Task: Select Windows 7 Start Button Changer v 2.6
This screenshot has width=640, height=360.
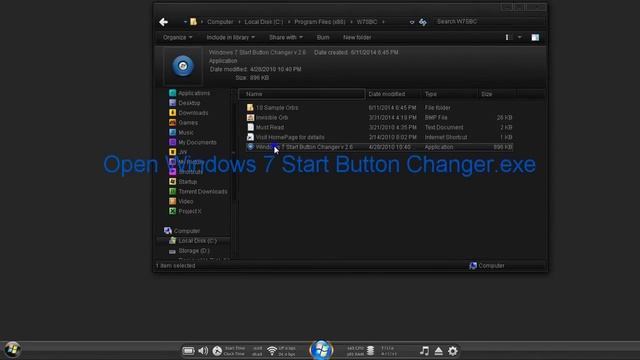Action: [x=304, y=147]
